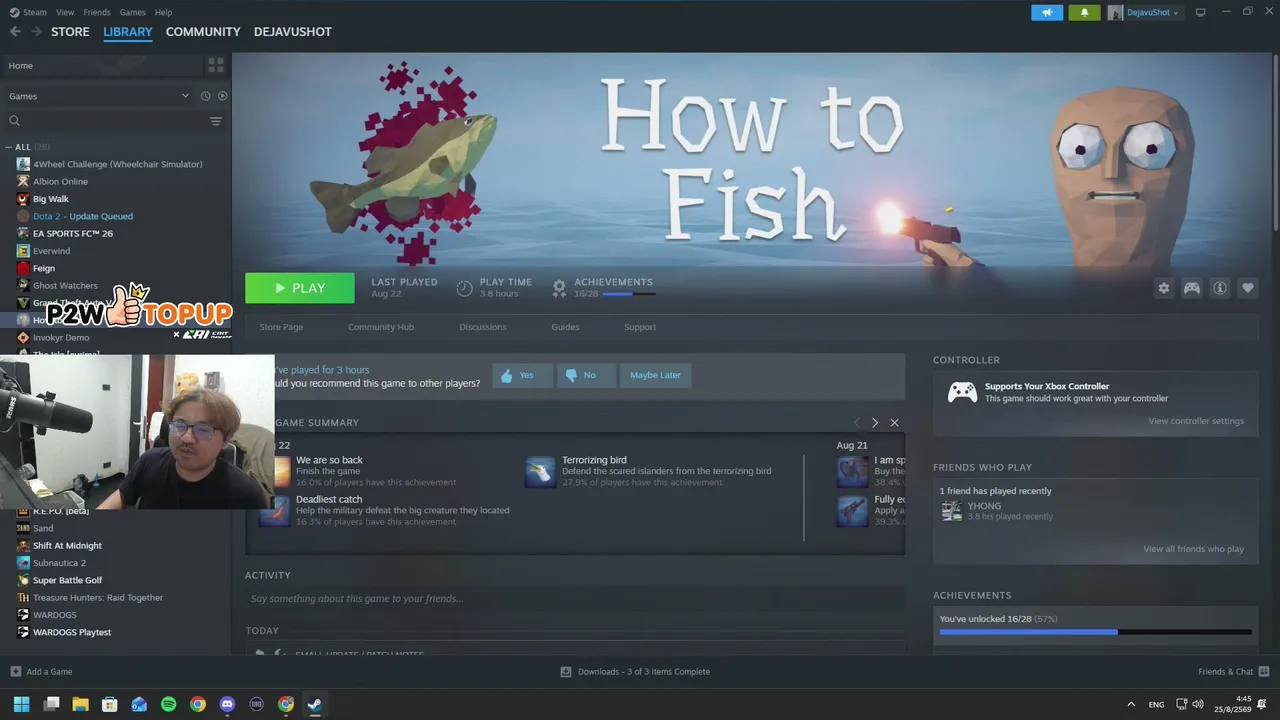The width and height of the screenshot is (1280, 720).
Task: Open the Store Page link
Action: tap(281, 327)
